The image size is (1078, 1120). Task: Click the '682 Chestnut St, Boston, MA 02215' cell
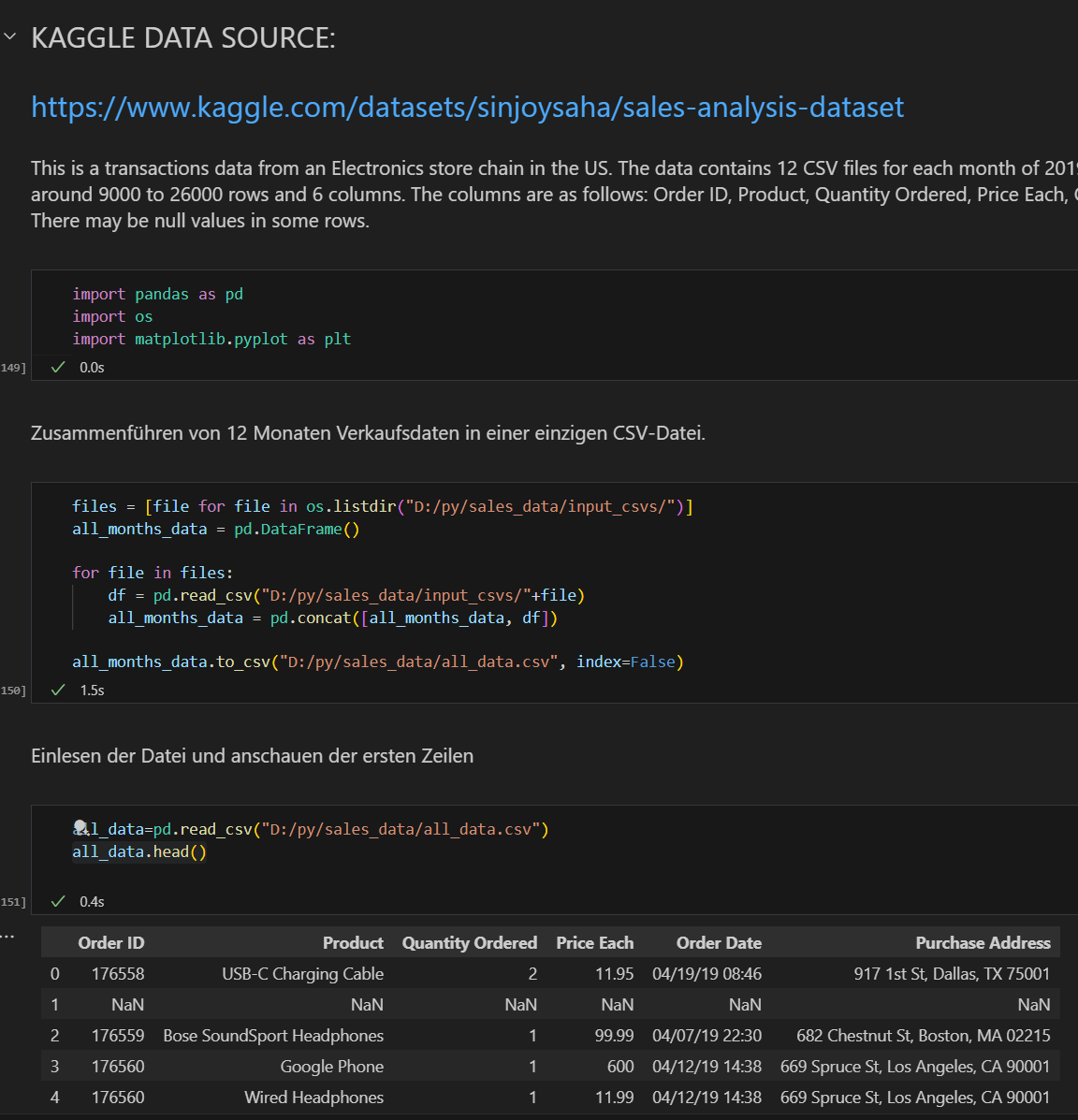(x=924, y=1036)
